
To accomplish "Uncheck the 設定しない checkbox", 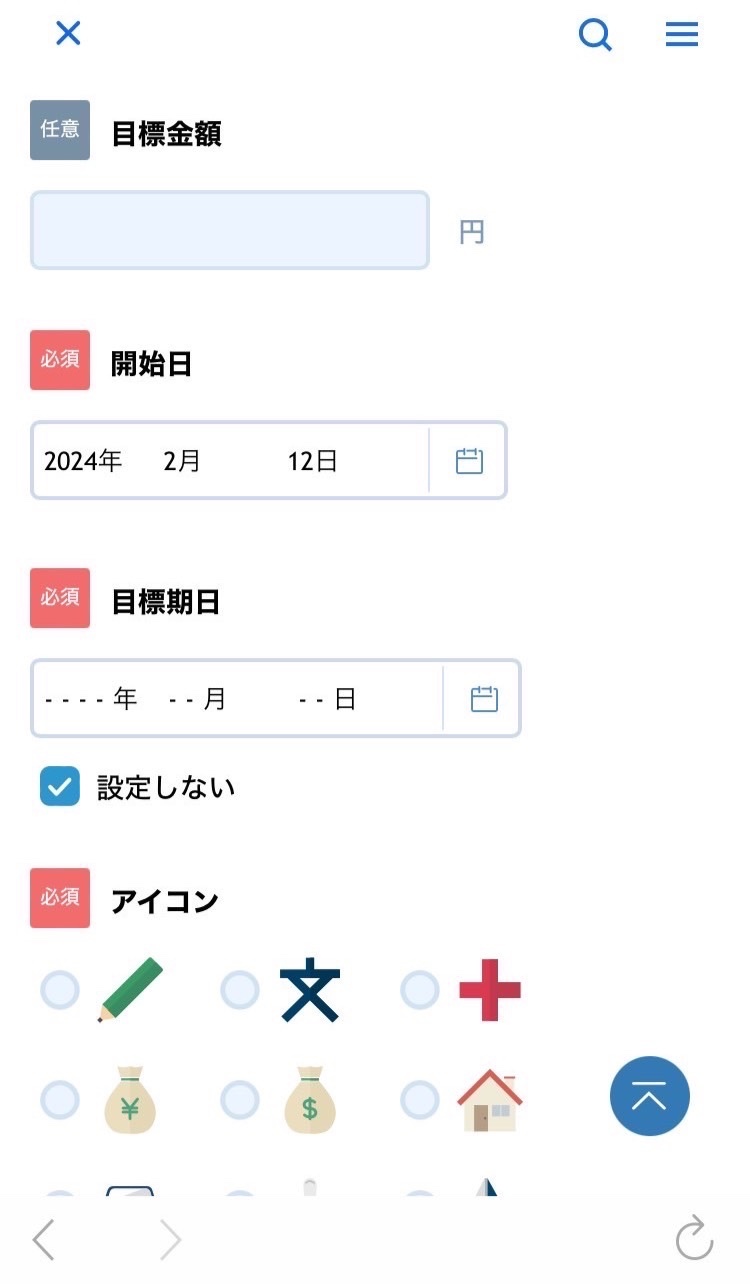I will [60, 786].
